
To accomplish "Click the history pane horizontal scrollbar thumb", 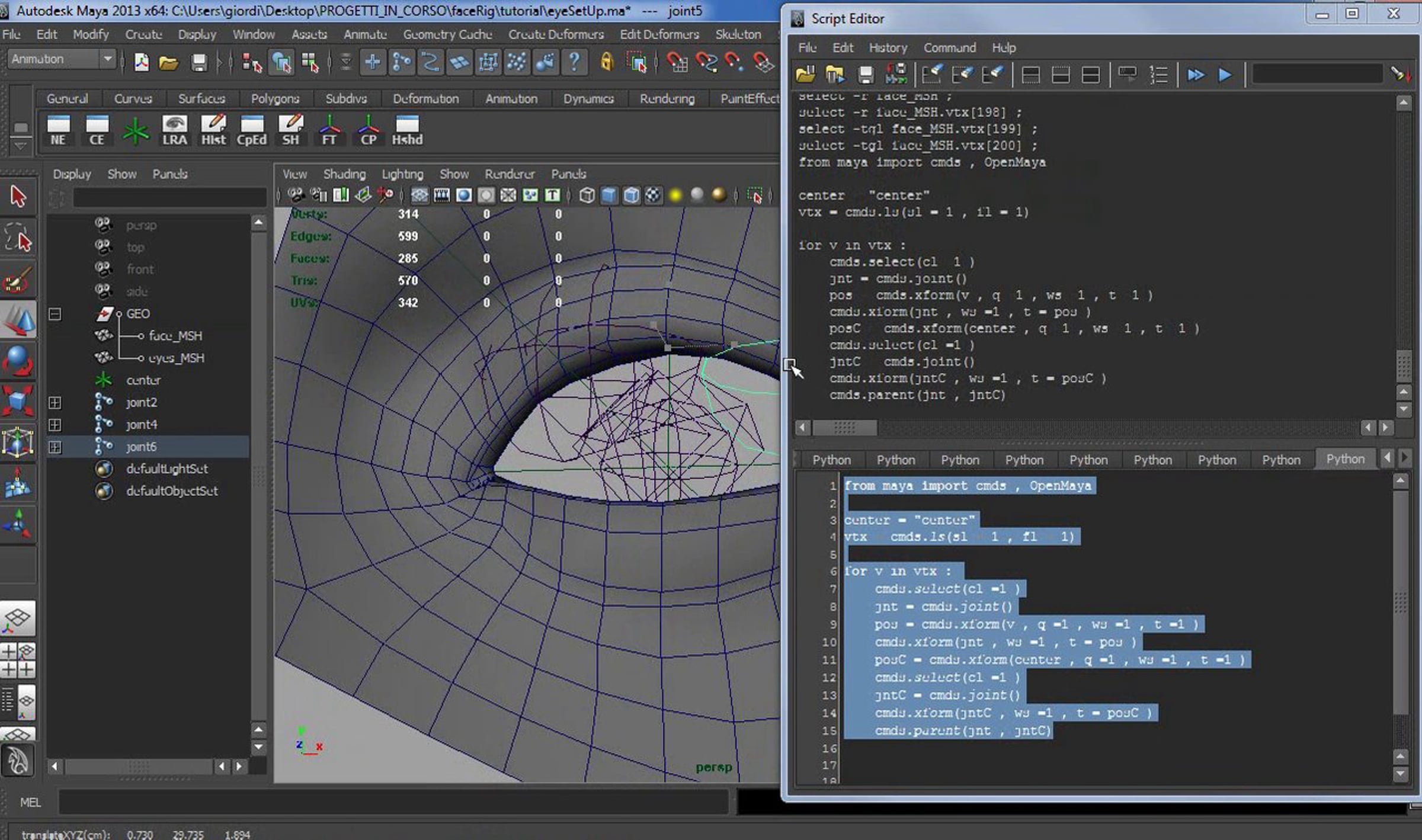I will pyautogui.click(x=844, y=427).
